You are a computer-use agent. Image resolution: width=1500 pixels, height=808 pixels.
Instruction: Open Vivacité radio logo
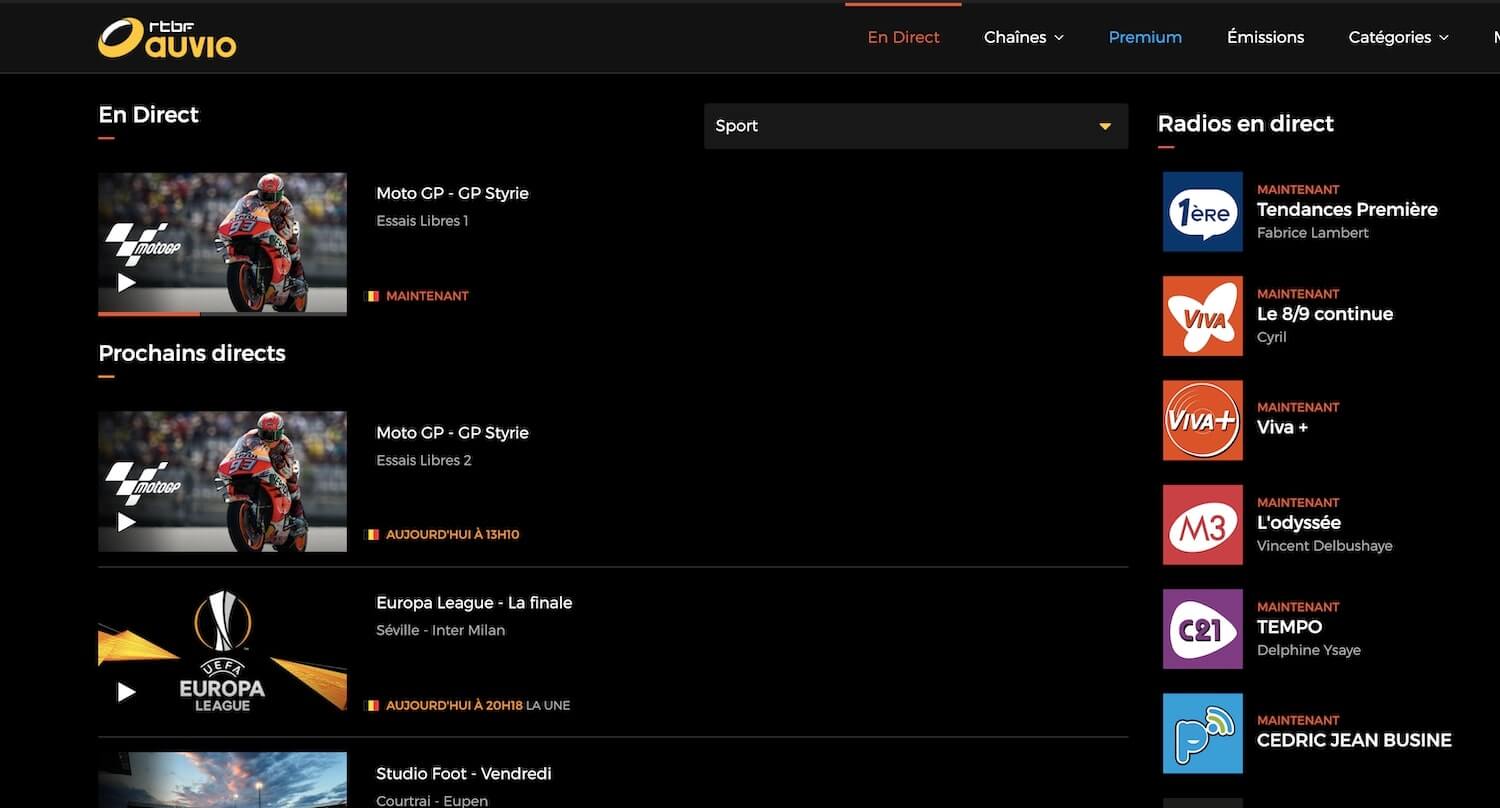click(1203, 316)
